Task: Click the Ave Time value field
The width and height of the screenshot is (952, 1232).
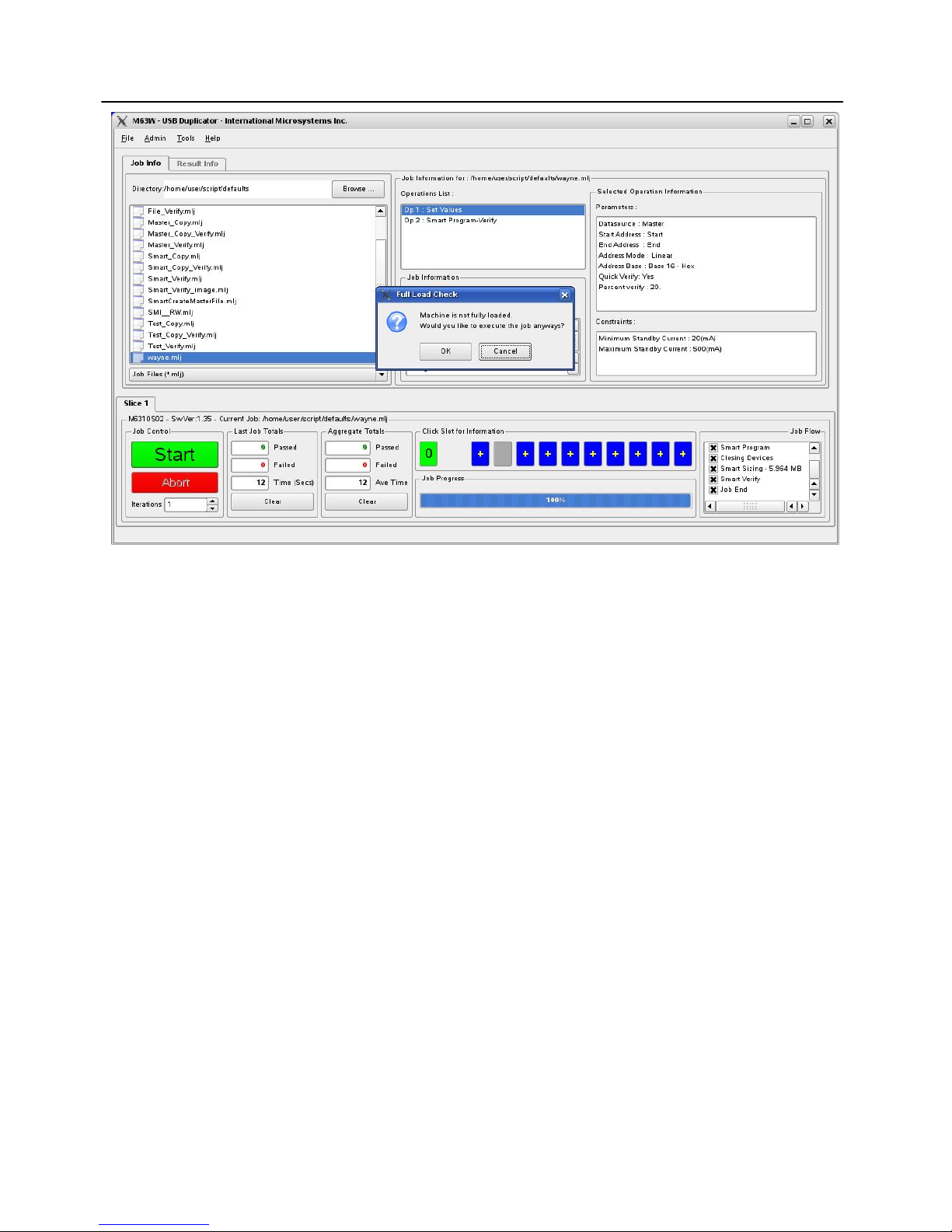Action: coord(347,483)
